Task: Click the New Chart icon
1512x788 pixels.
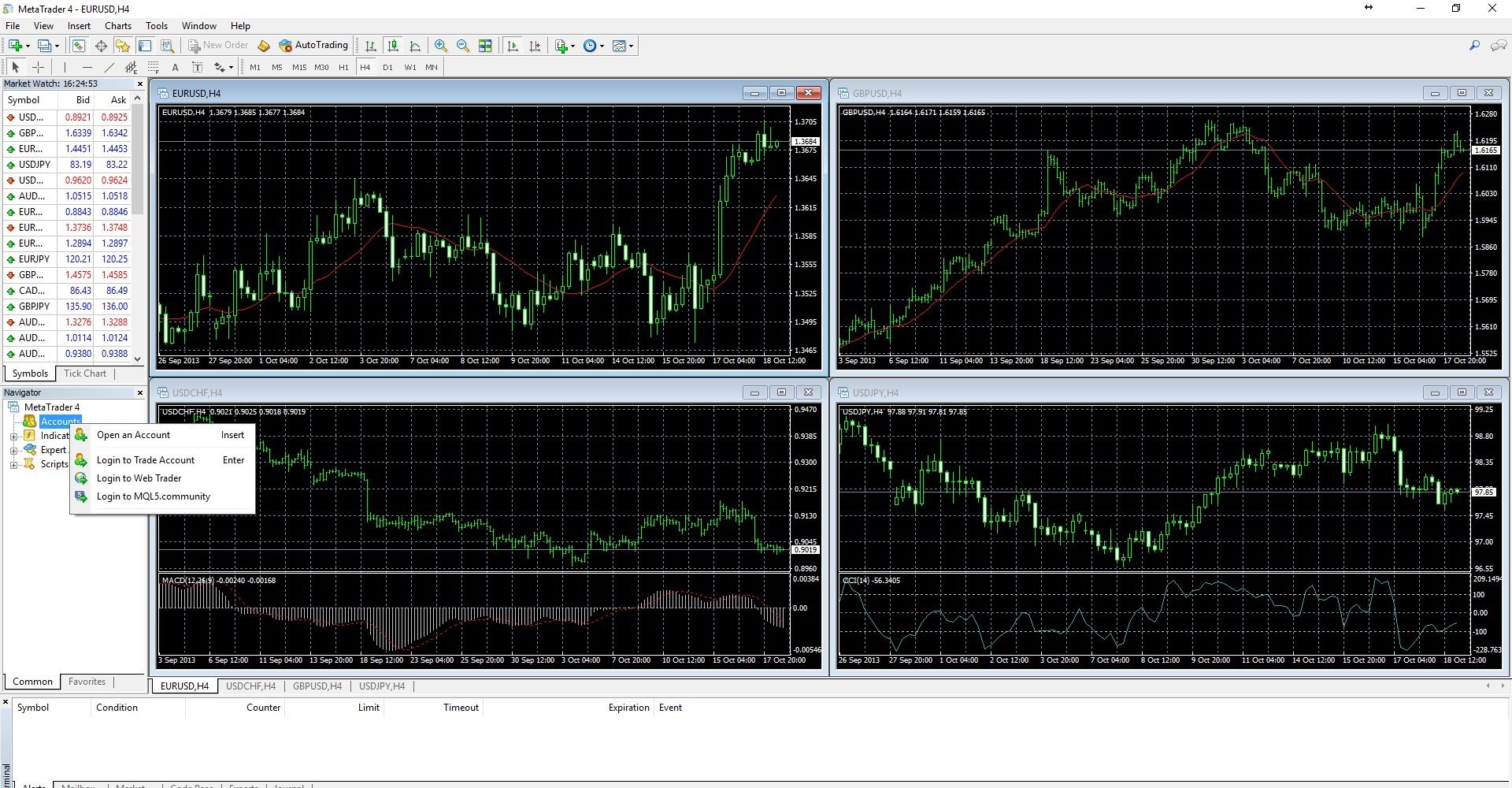Action: [x=15, y=46]
